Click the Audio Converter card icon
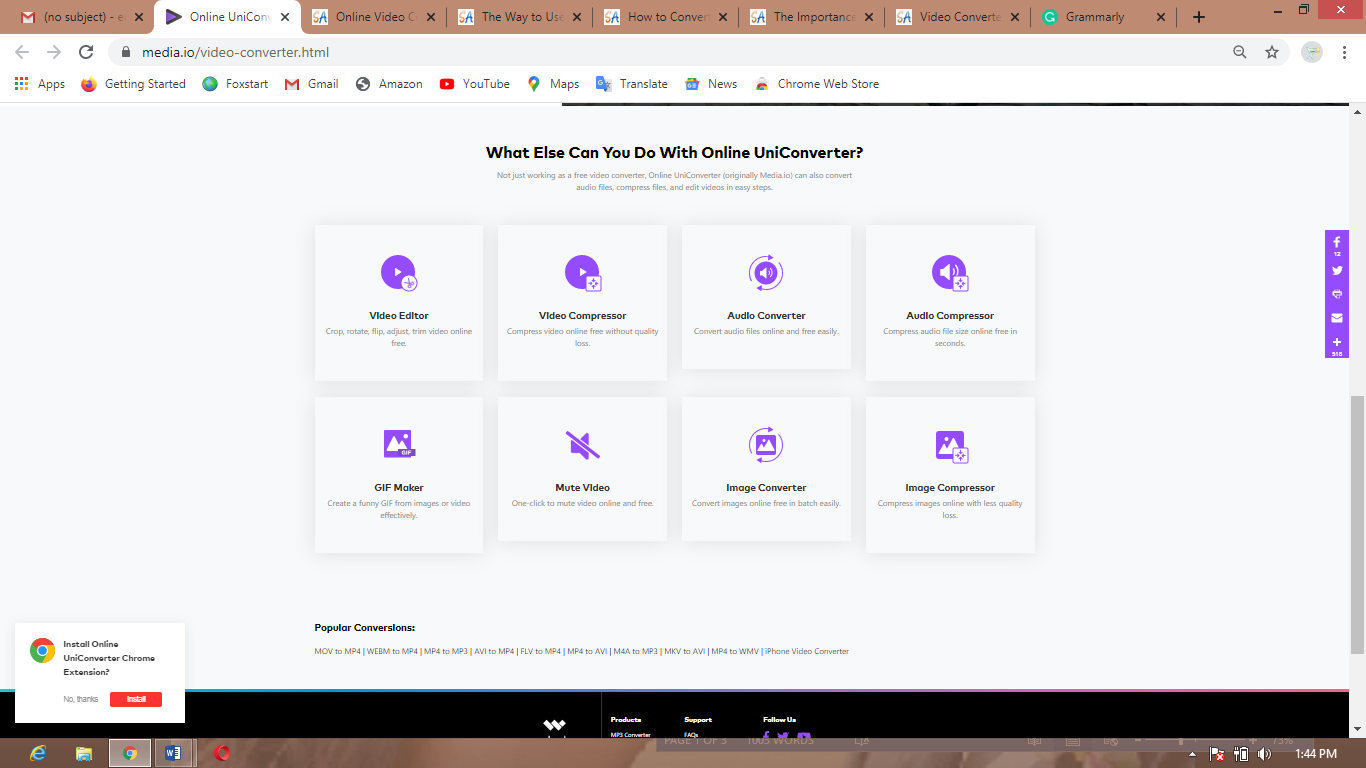Screen dimensions: 1366x768 point(766,272)
